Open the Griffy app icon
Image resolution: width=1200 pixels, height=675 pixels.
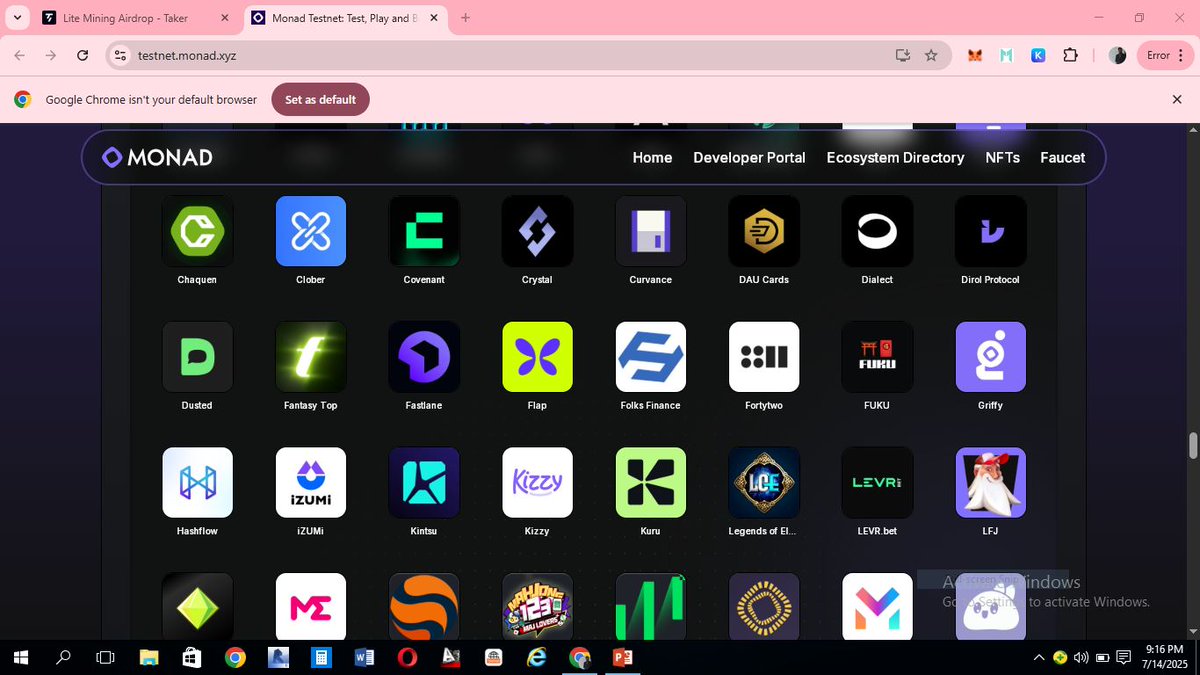[x=991, y=357]
